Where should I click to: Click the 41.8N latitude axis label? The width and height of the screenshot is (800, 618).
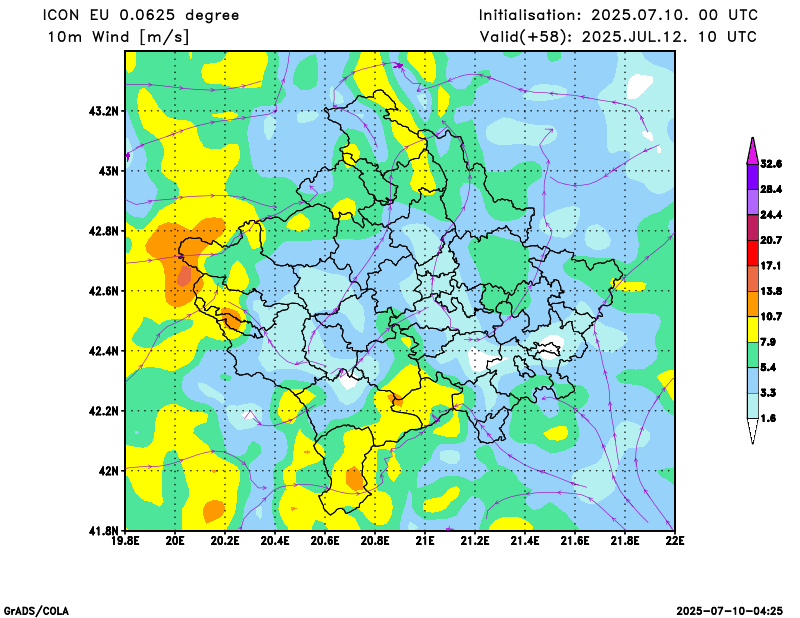[104, 530]
